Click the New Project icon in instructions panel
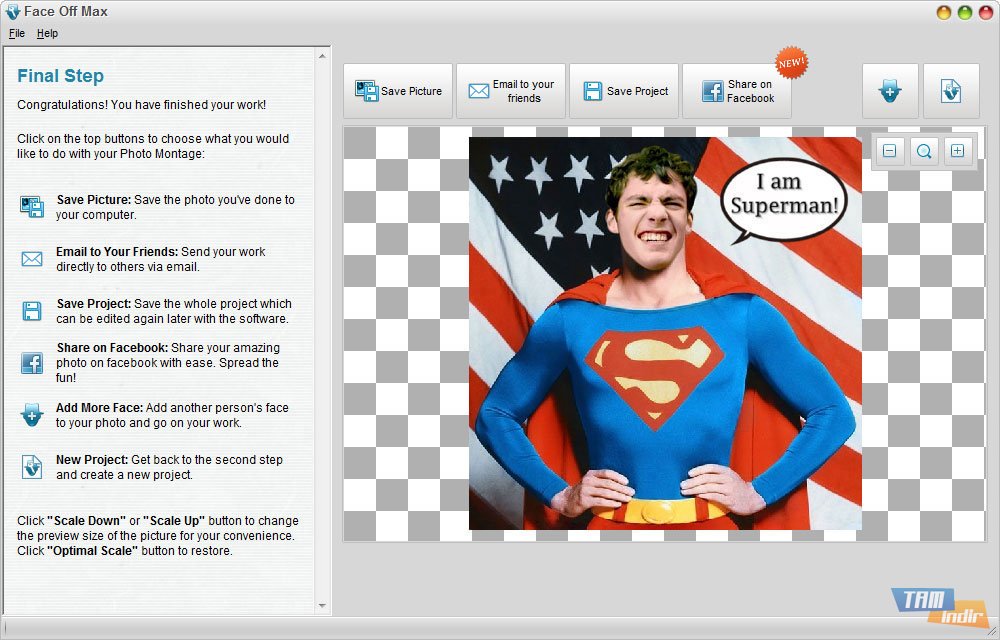Viewport: 1000px width, 640px height. pyautogui.click(x=32, y=467)
